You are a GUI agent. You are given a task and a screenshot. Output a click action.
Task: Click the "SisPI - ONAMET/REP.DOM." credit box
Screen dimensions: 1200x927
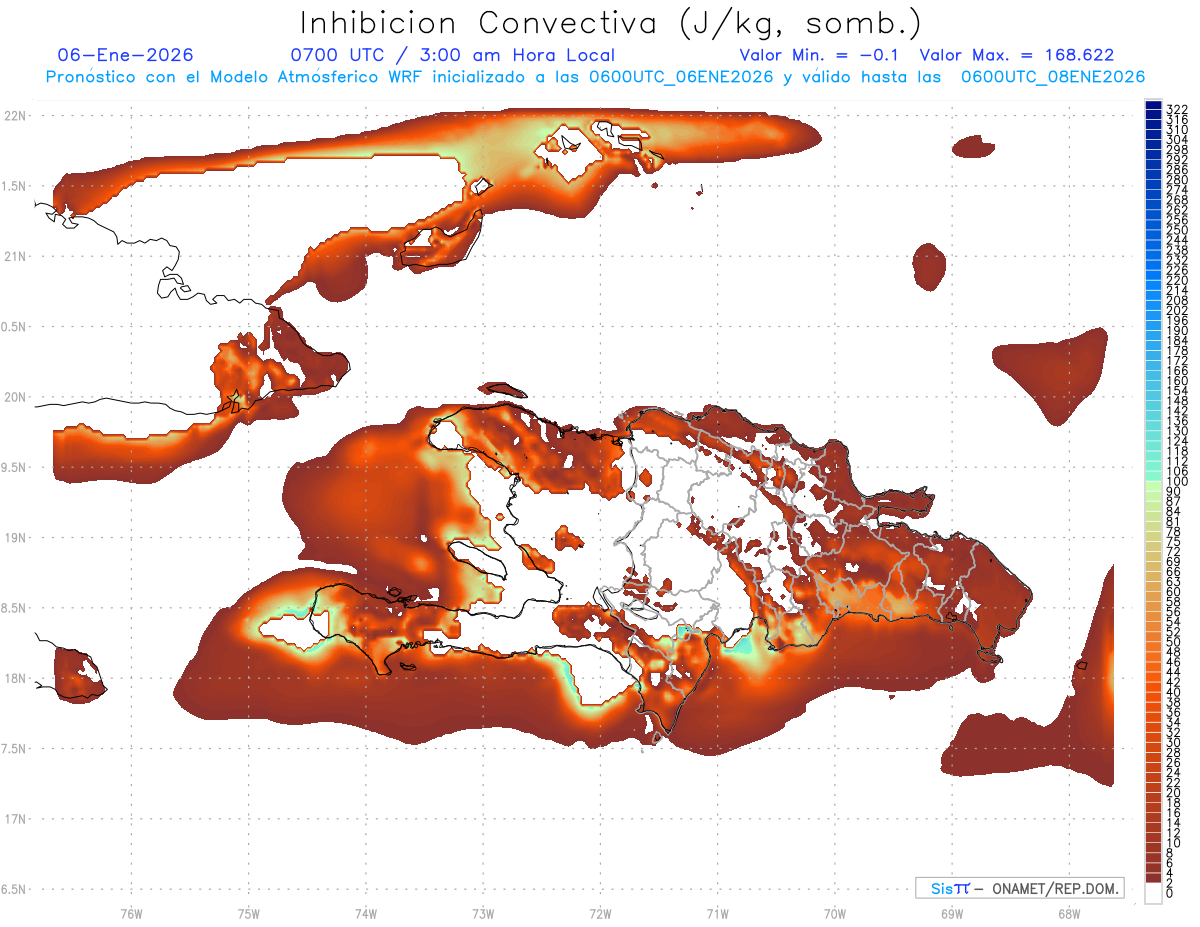[1019, 888]
